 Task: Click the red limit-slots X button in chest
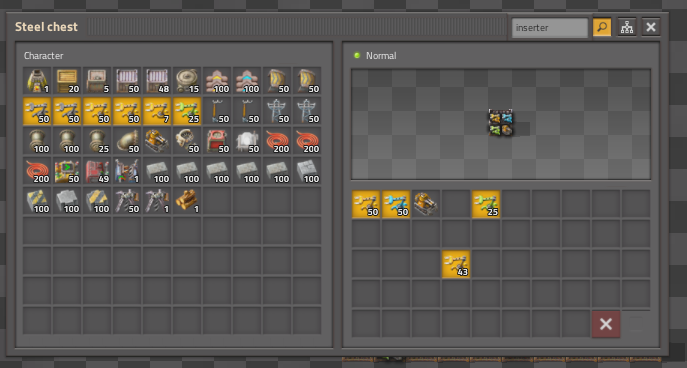pyautogui.click(x=606, y=324)
